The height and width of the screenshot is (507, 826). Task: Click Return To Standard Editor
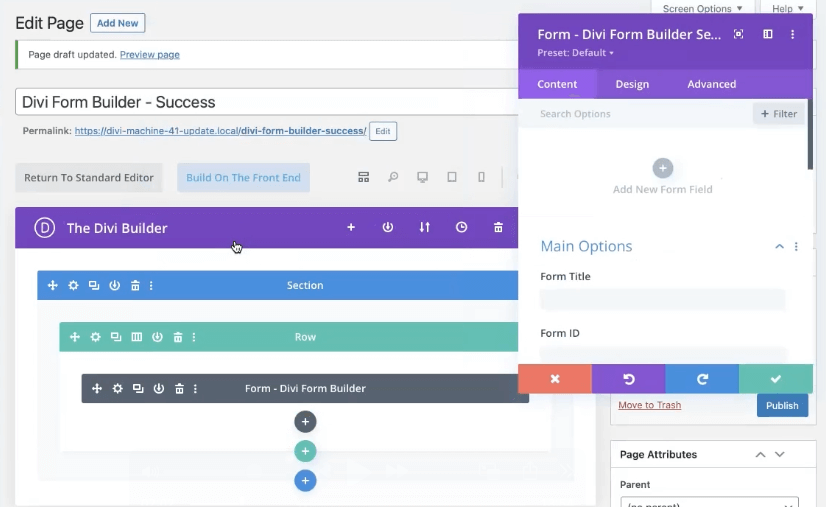click(89, 178)
